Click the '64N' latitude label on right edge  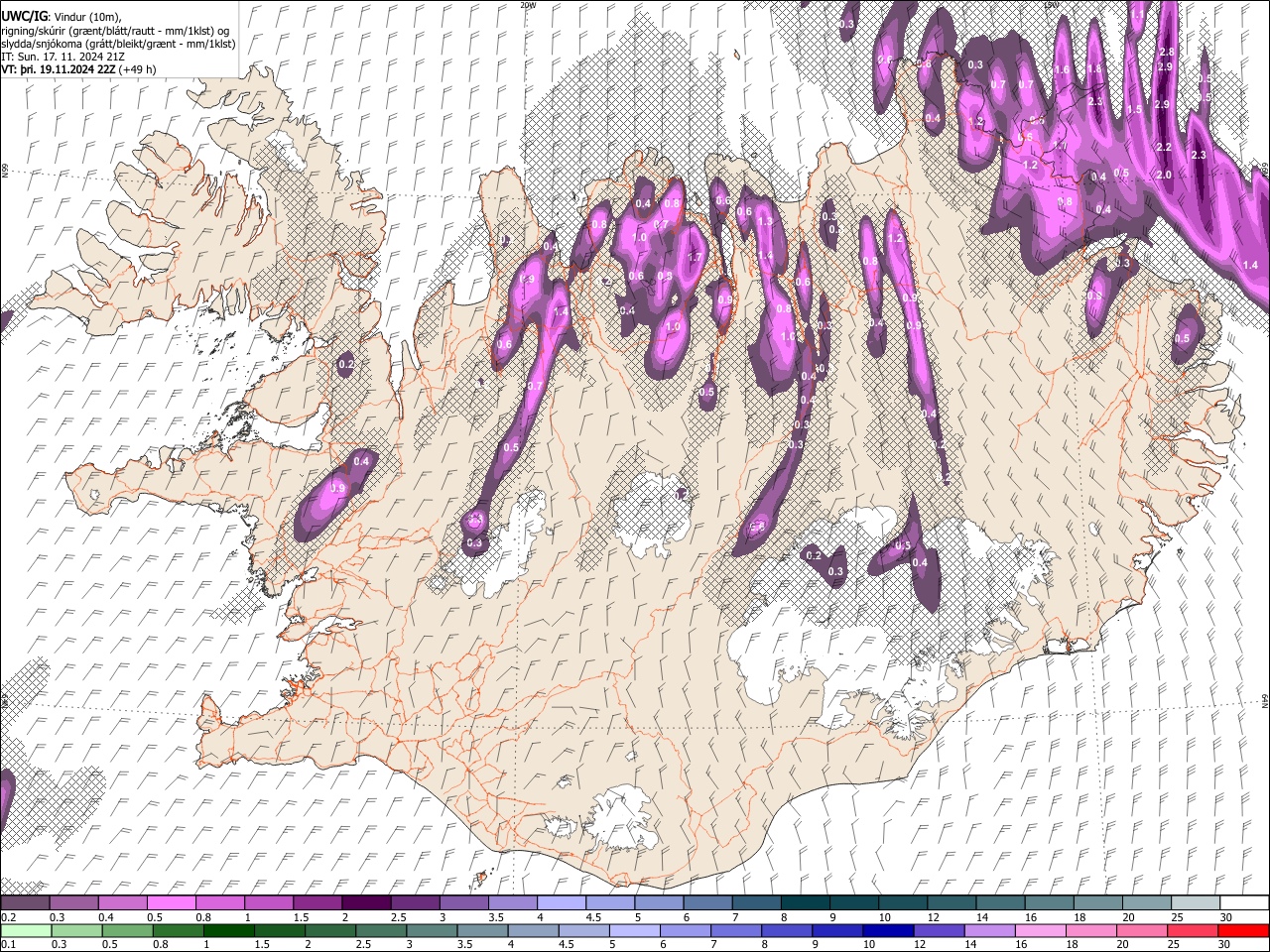[1265, 700]
